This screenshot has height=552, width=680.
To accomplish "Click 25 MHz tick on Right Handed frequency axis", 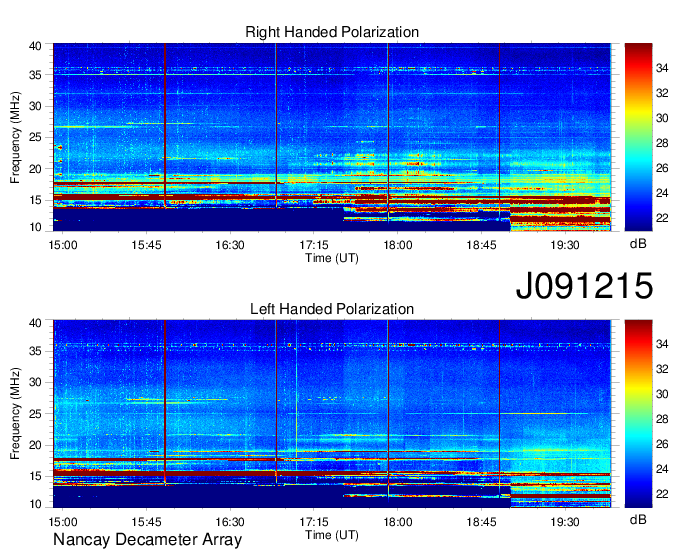I will coord(35,137).
